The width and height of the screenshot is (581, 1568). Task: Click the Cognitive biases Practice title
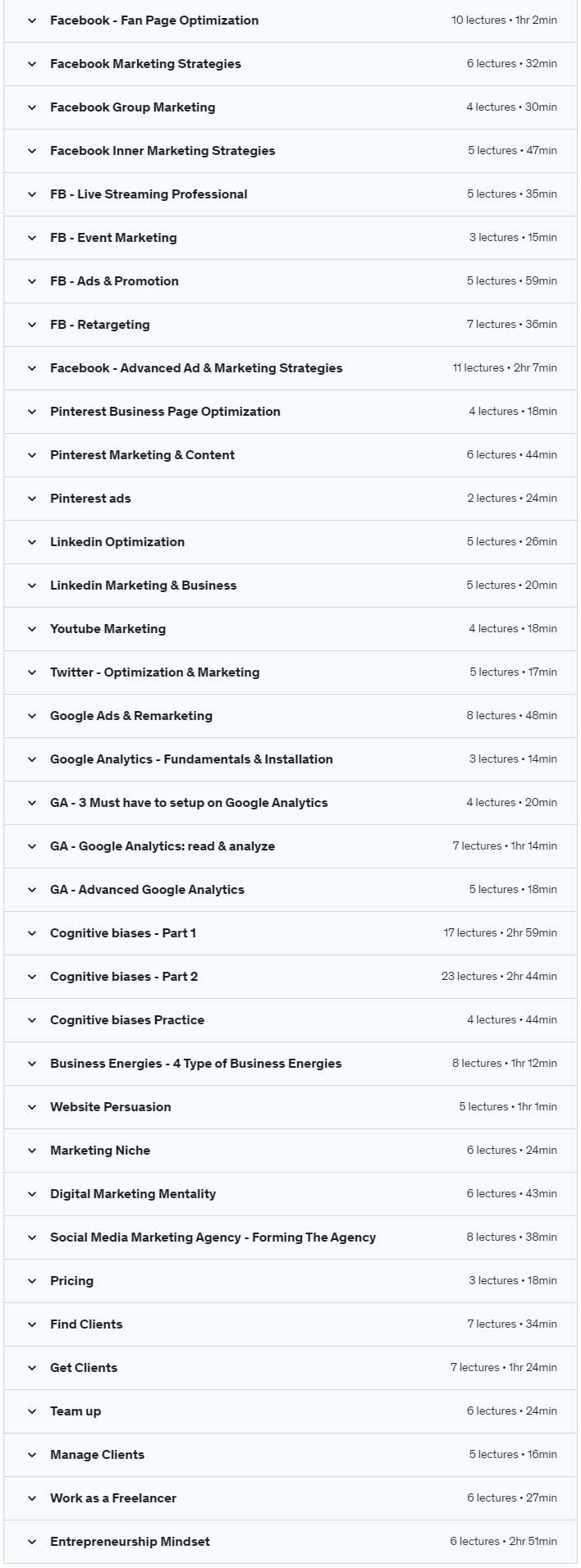pos(127,1020)
